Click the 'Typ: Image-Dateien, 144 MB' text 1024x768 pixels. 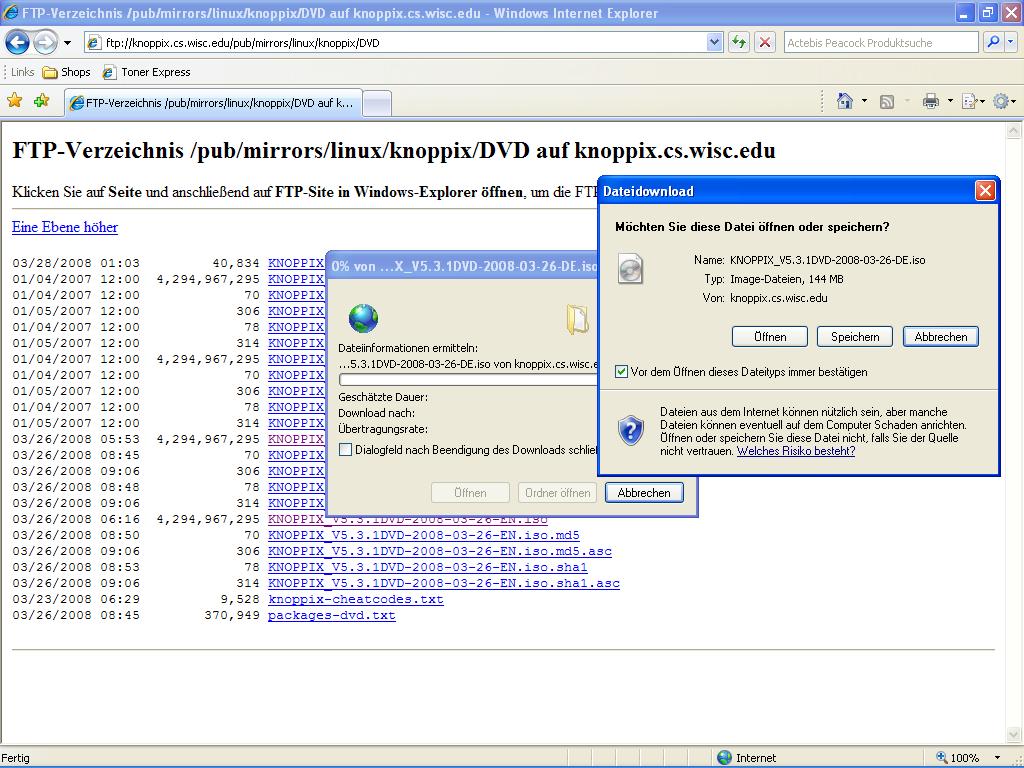click(x=774, y=279)
